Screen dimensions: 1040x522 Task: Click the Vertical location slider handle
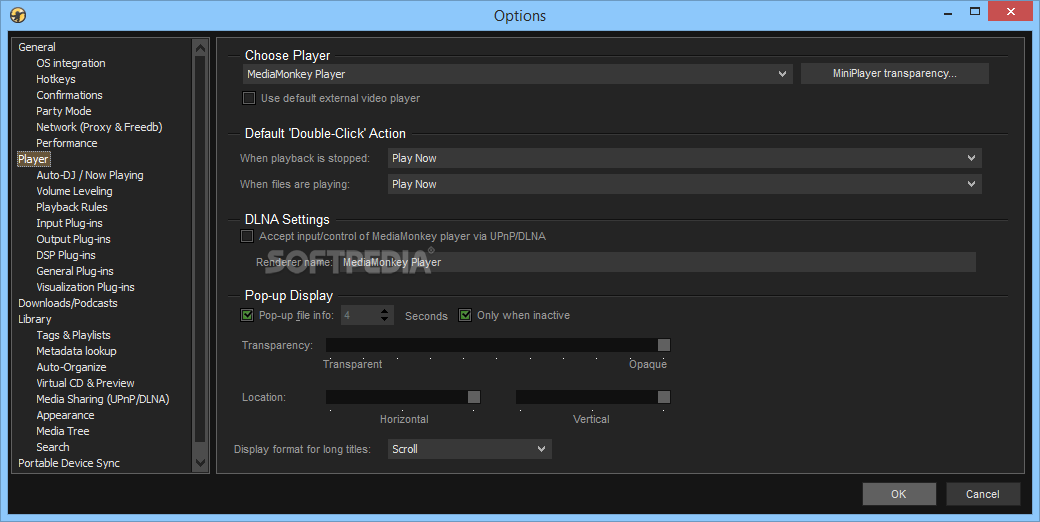(664, 397)
